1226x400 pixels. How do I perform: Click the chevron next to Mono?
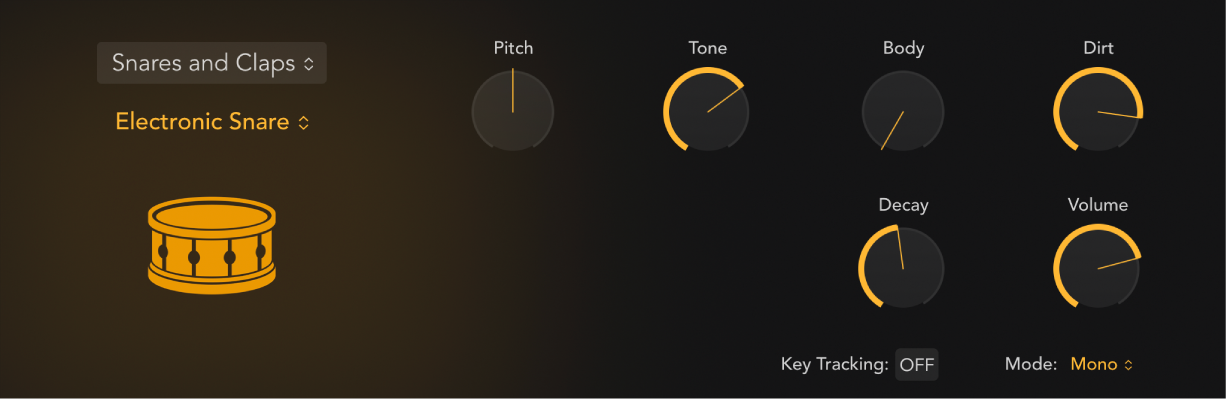click(x=1129, y=365)
